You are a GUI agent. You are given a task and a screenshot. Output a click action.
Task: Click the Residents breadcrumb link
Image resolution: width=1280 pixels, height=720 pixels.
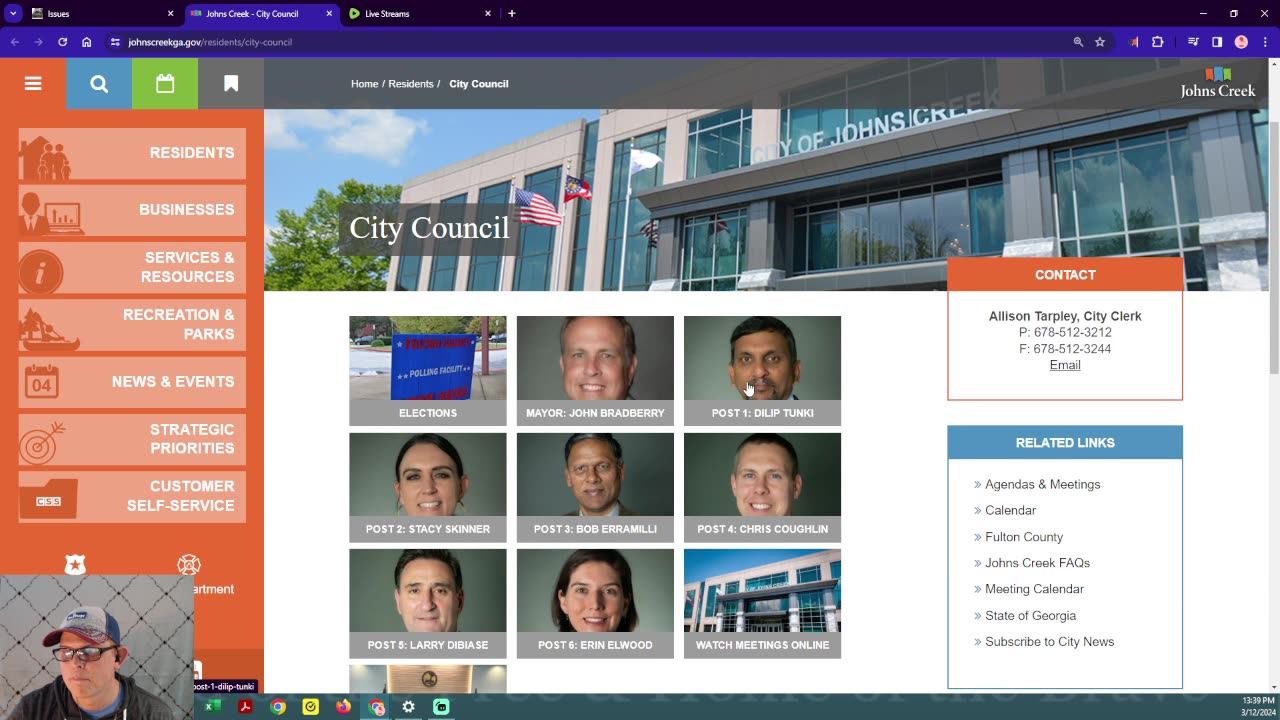click(411, 84)
